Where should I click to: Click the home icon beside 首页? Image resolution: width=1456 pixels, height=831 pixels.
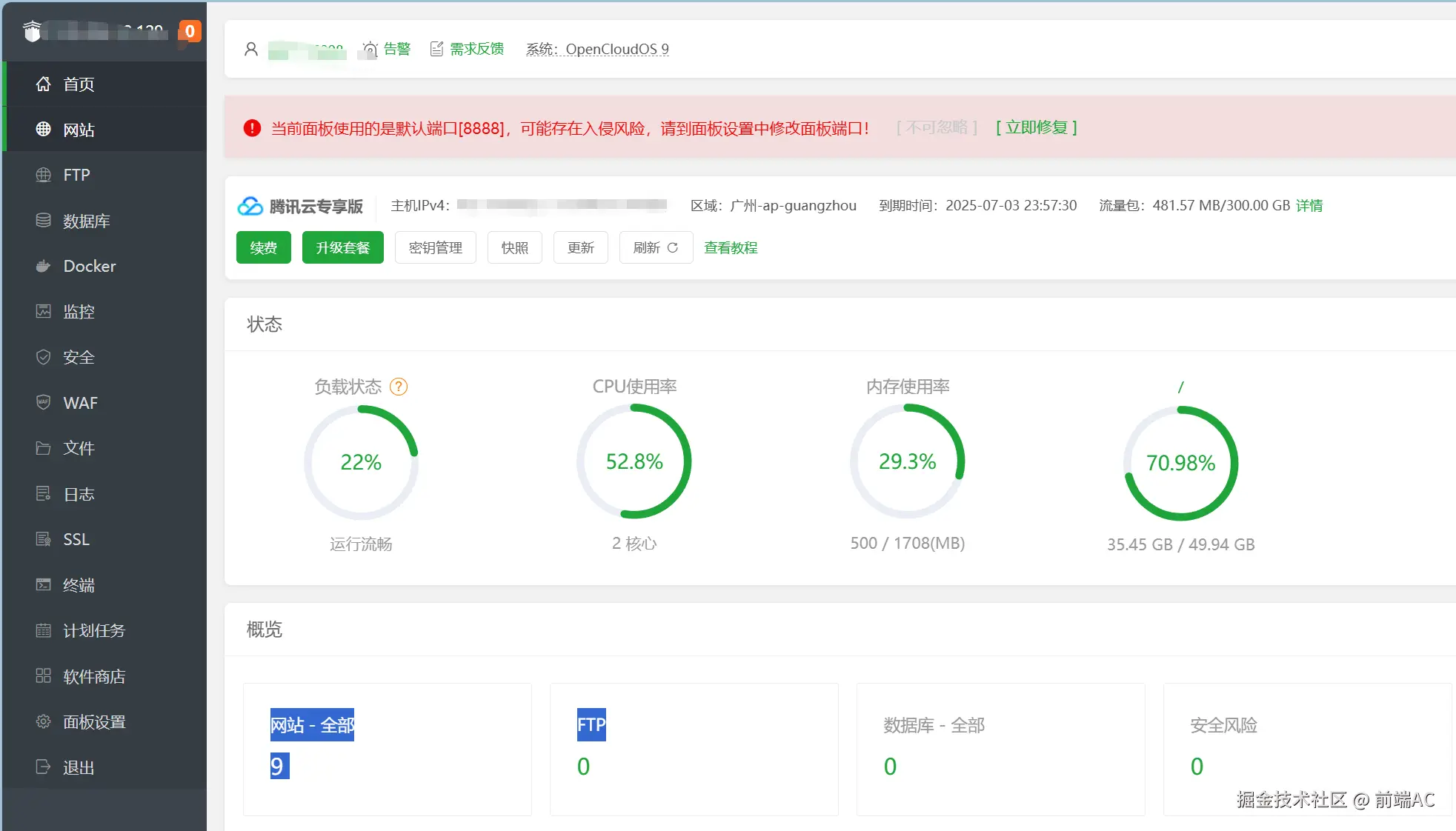44,84
